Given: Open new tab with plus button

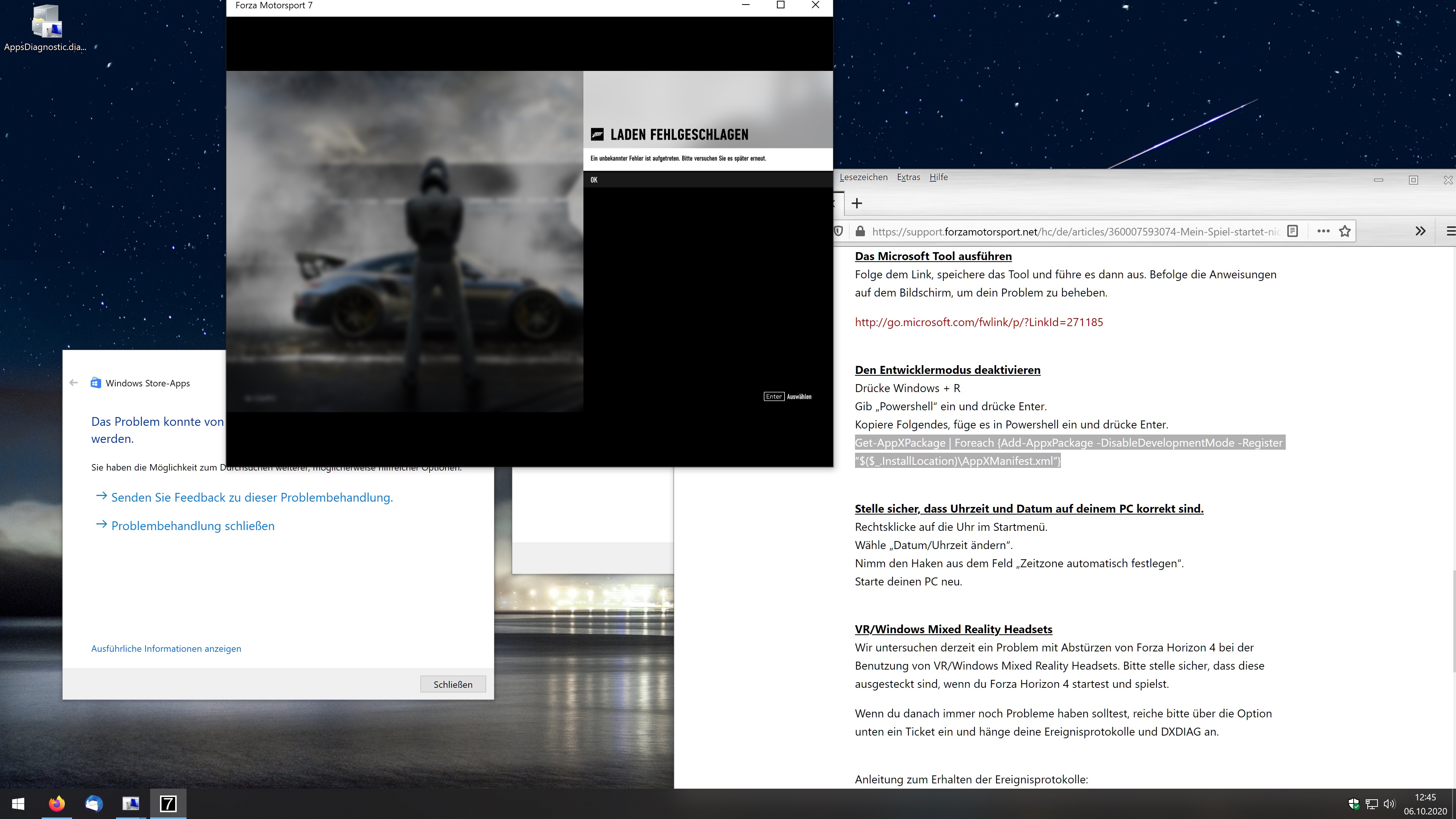Looking at the screenshot, I should coord(857,203).
